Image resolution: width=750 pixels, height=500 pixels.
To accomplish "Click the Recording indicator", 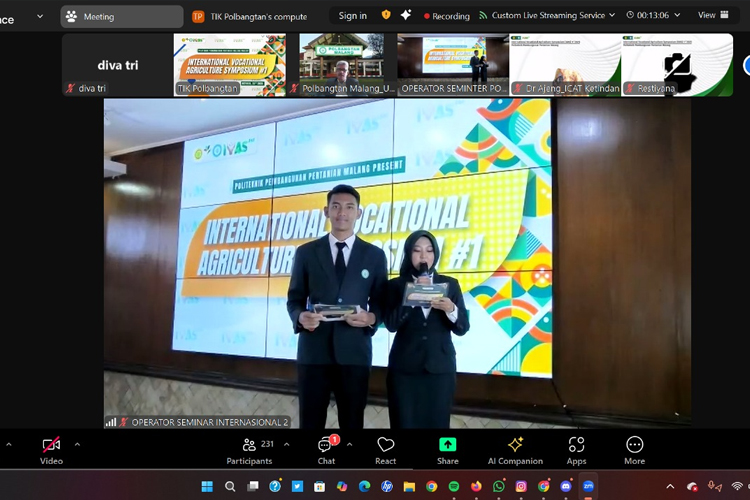I will pos(447,16).
